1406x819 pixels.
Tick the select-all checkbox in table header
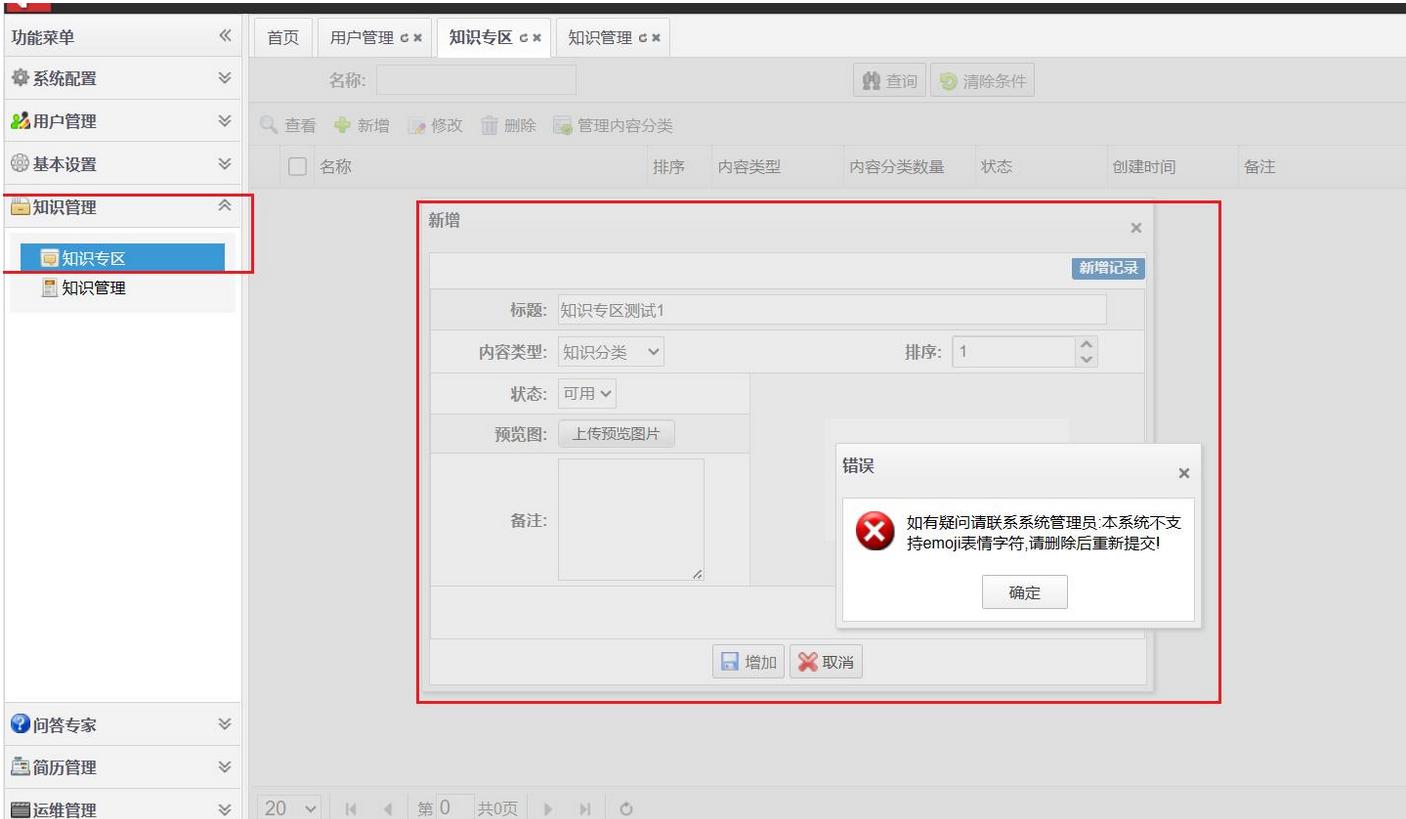pos(296,167)
